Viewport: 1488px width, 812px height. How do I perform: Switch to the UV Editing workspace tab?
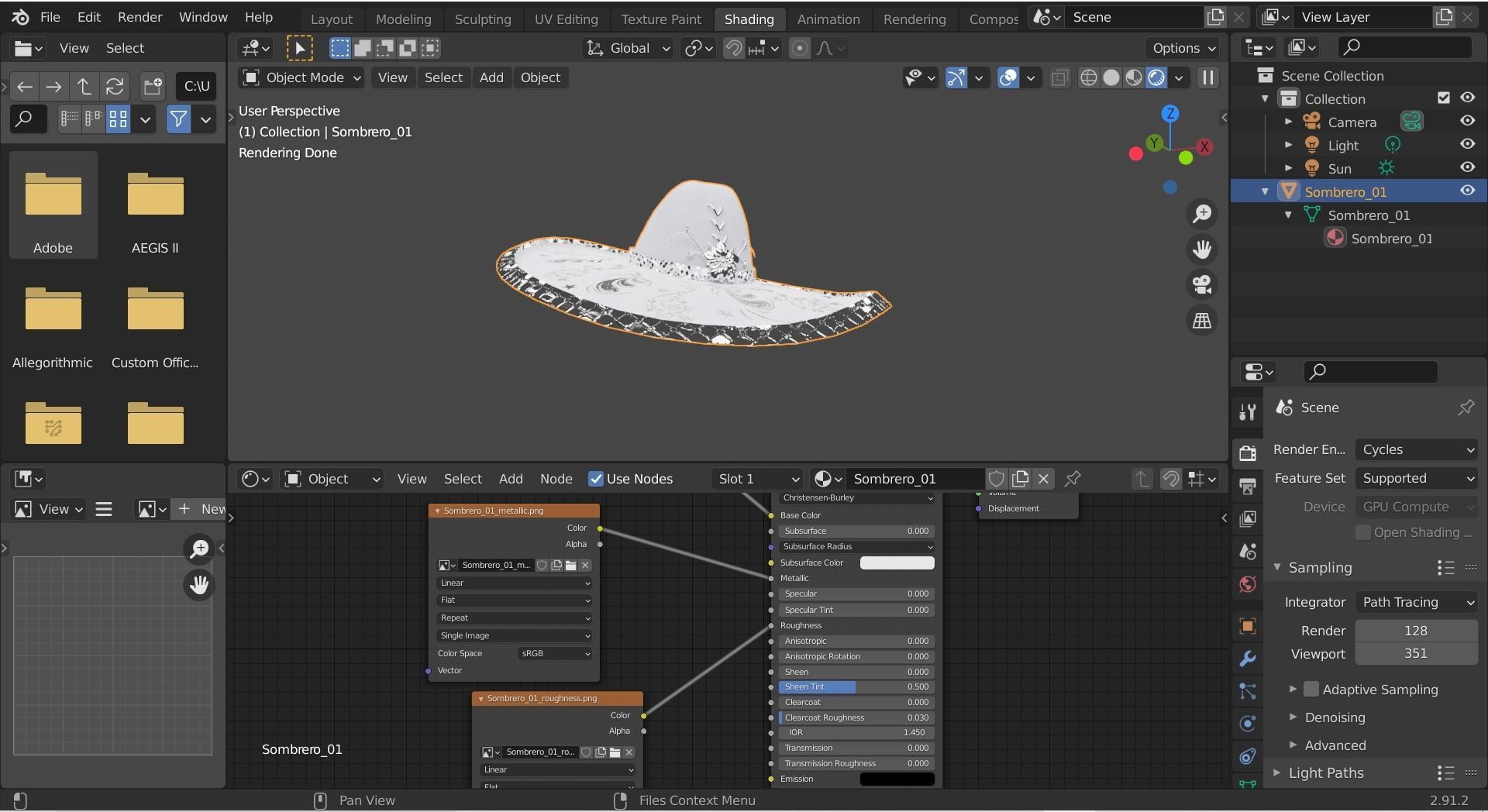tap(566, 19)
